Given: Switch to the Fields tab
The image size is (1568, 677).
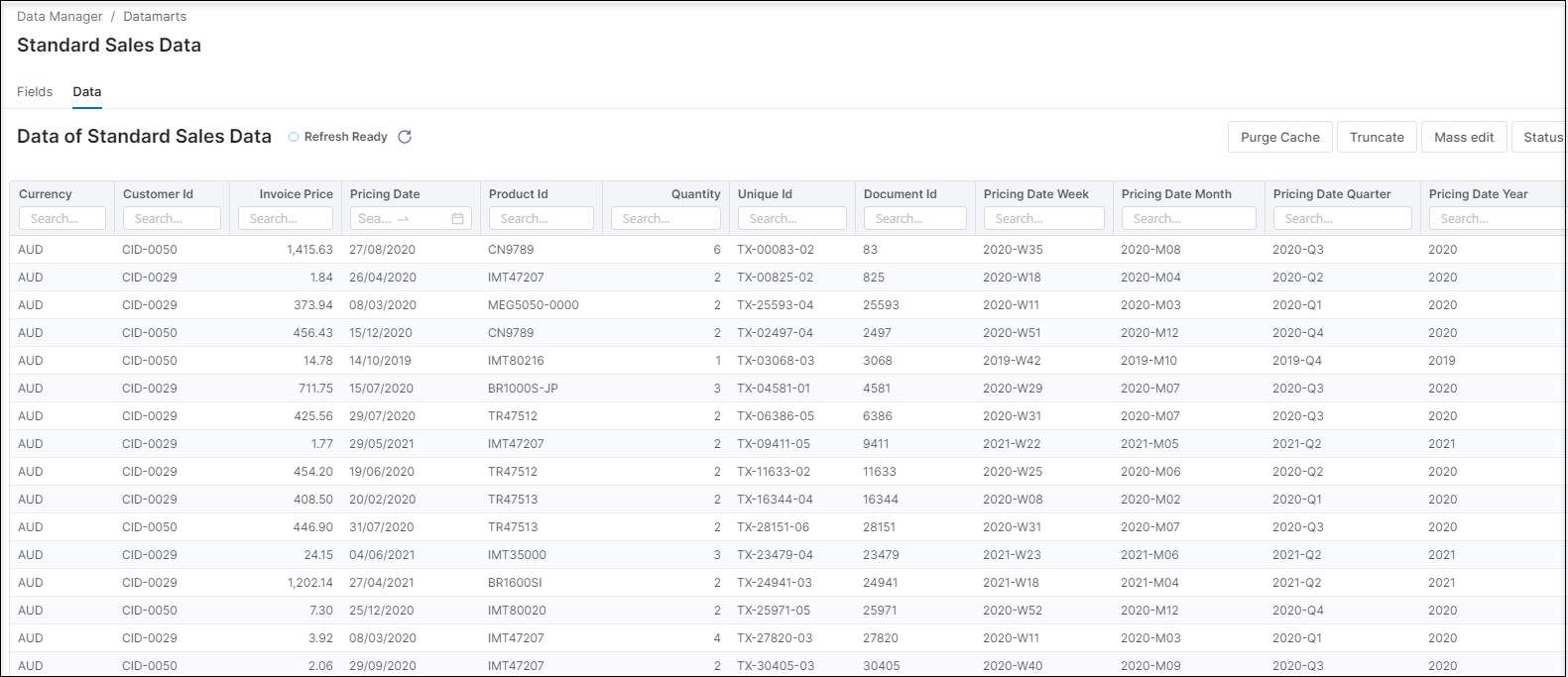Looking at the screenshot, I should [35, 91].
